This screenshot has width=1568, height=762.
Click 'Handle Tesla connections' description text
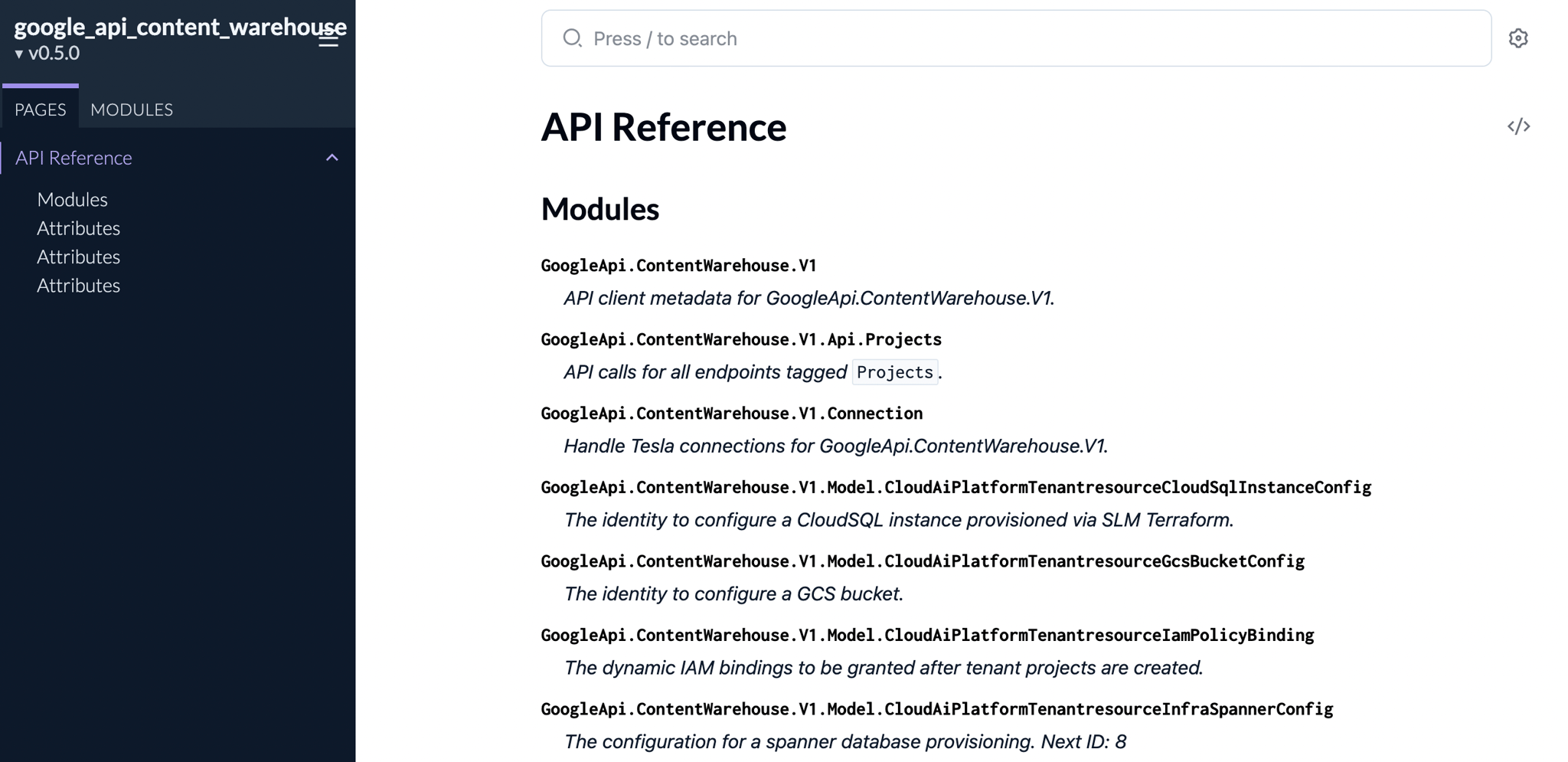pyautogui.click(x=836, y=446)
